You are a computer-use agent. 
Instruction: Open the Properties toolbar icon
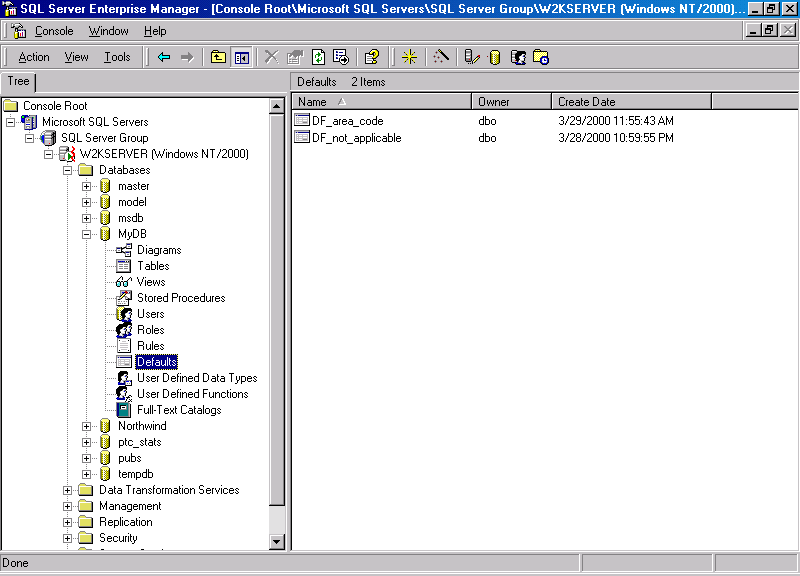point(295,57)
